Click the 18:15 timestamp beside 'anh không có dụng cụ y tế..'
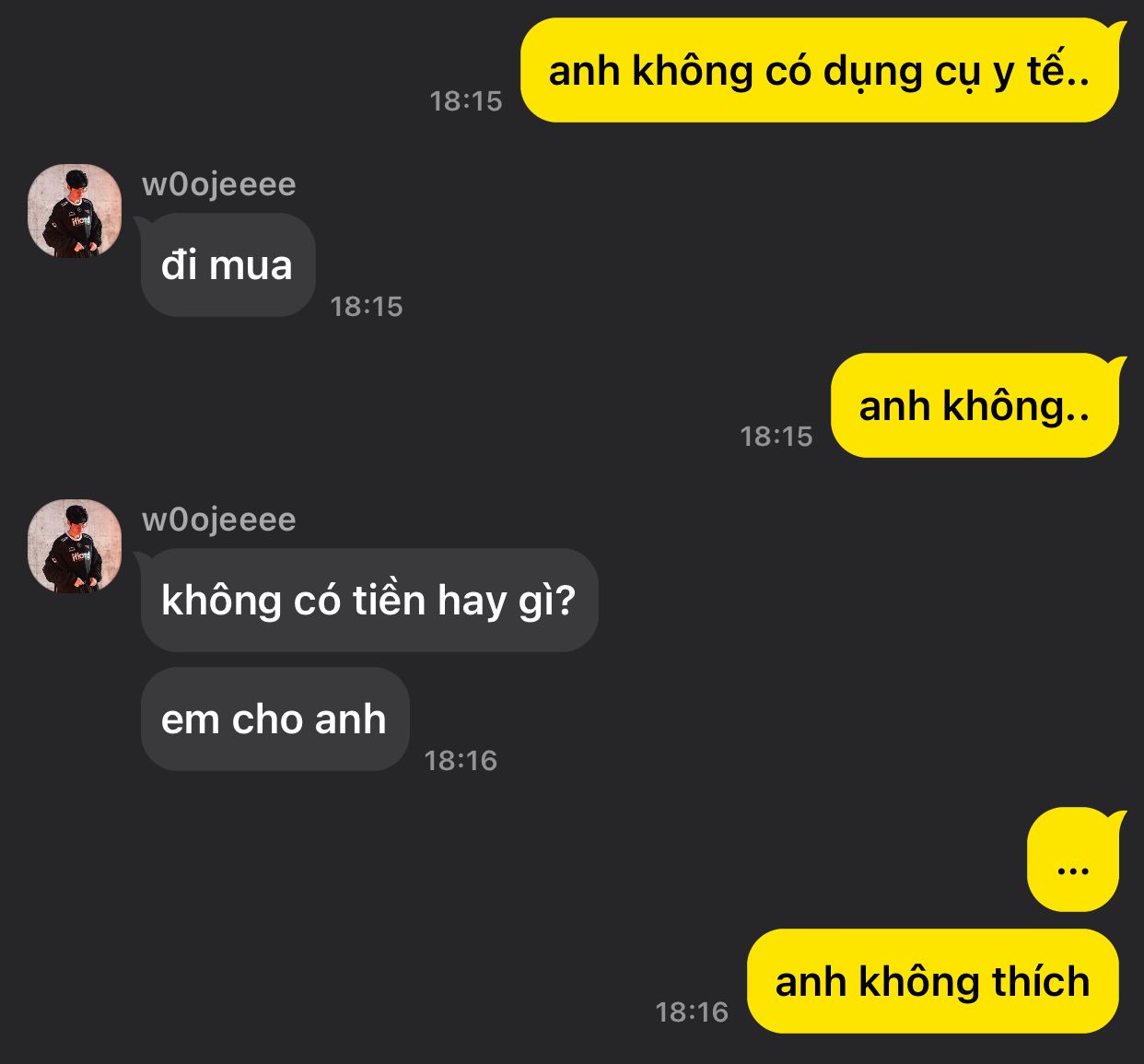The height and width of the screenshot is (1064, 1144). point(466,100)
